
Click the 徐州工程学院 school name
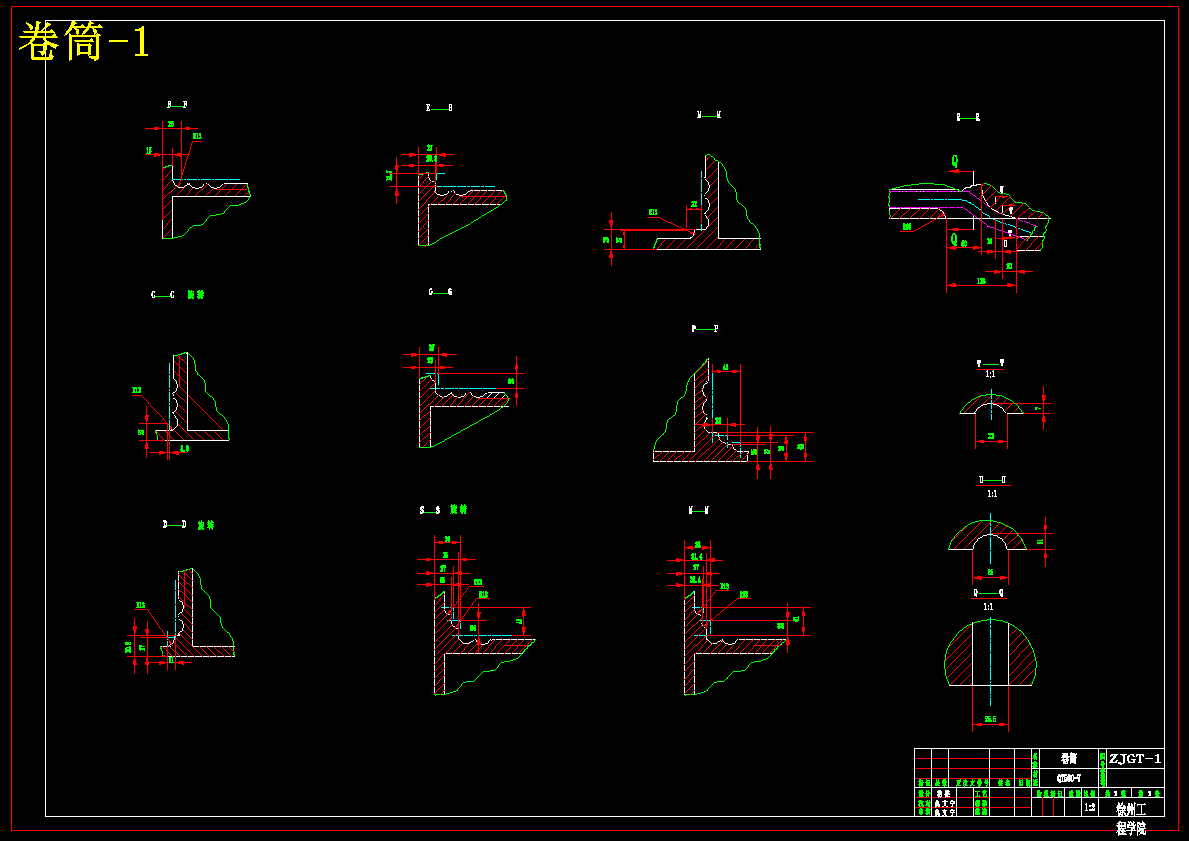pyautogui.click(x=1131, y=817)
